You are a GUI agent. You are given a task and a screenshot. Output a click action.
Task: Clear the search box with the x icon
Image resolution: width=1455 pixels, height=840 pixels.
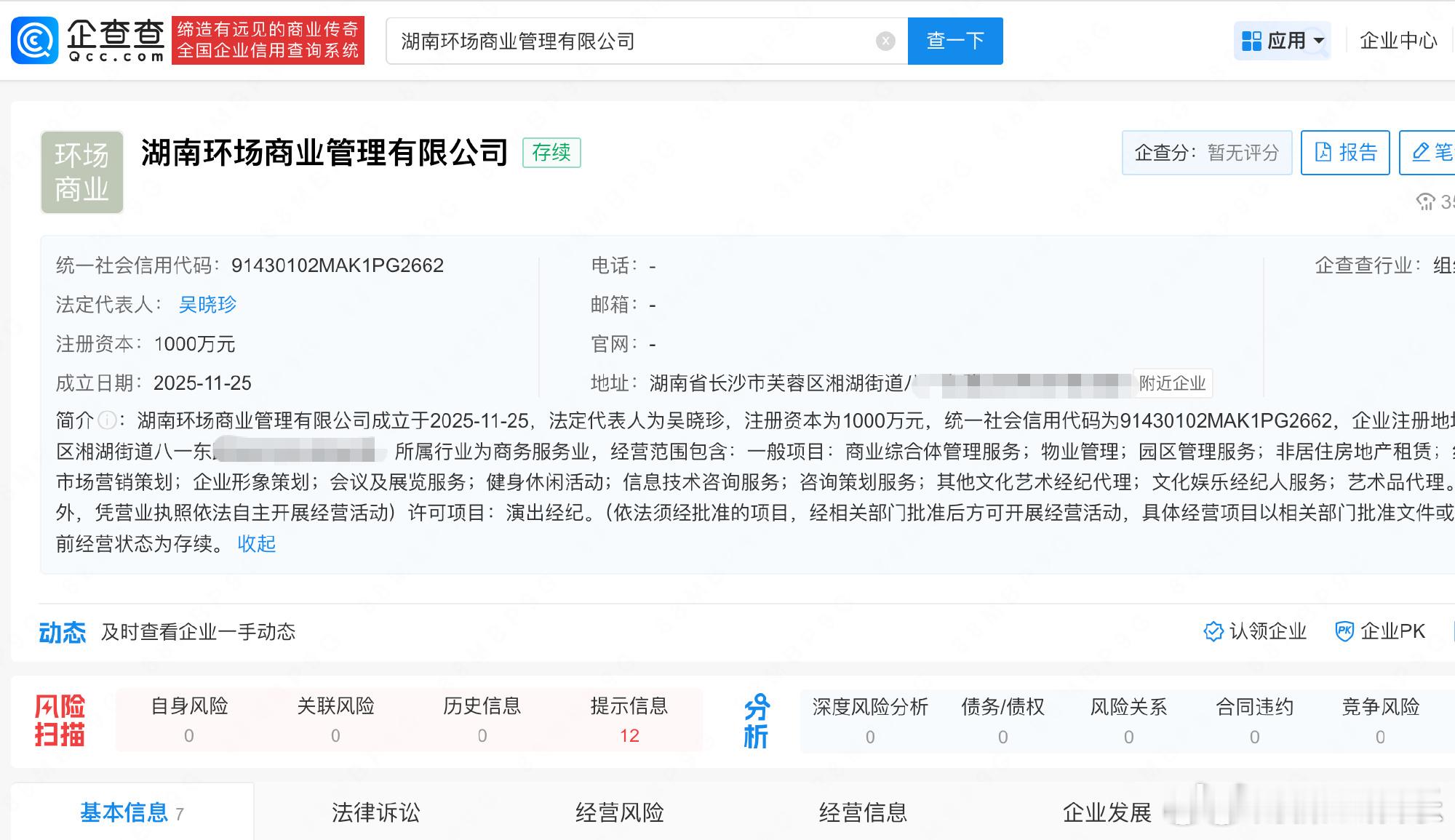[885, 41]
